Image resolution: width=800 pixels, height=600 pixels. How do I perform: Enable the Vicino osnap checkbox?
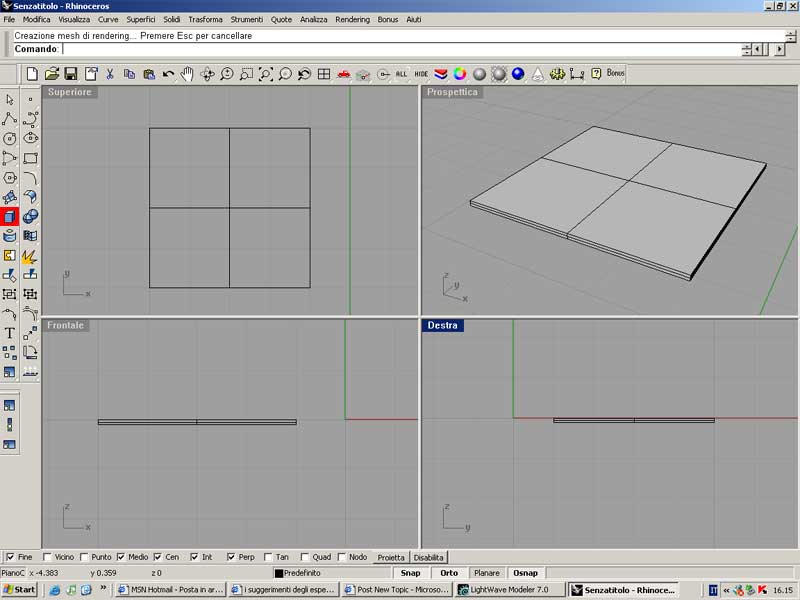[x=48, y=557]
